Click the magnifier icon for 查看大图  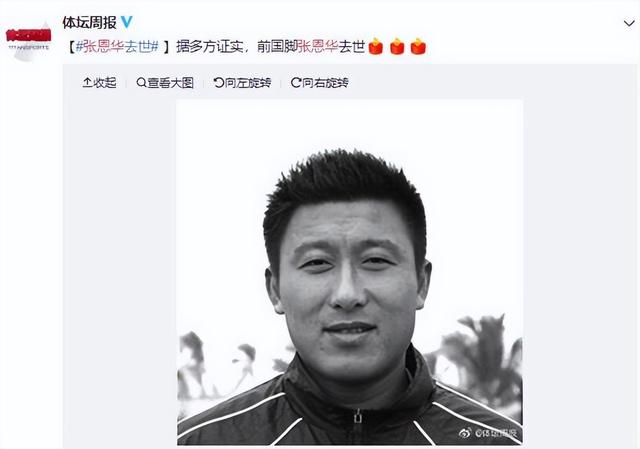[141, 83]
